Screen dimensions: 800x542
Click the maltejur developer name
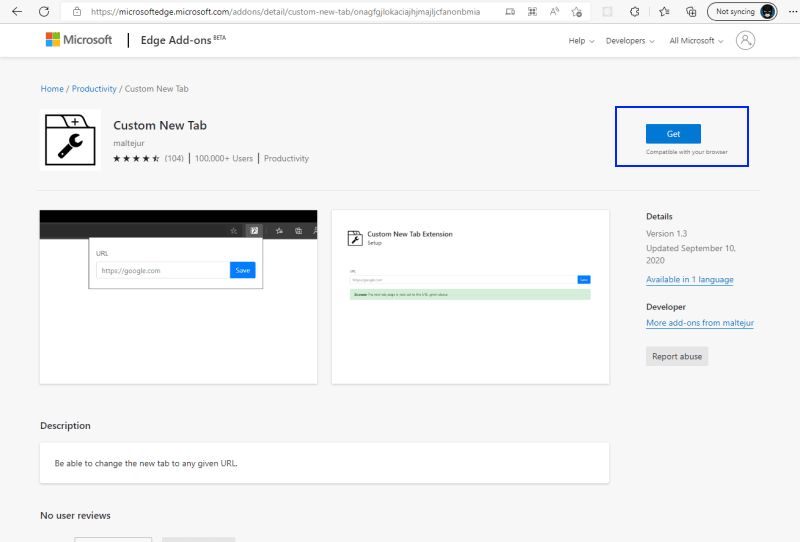tap(129, 143)
